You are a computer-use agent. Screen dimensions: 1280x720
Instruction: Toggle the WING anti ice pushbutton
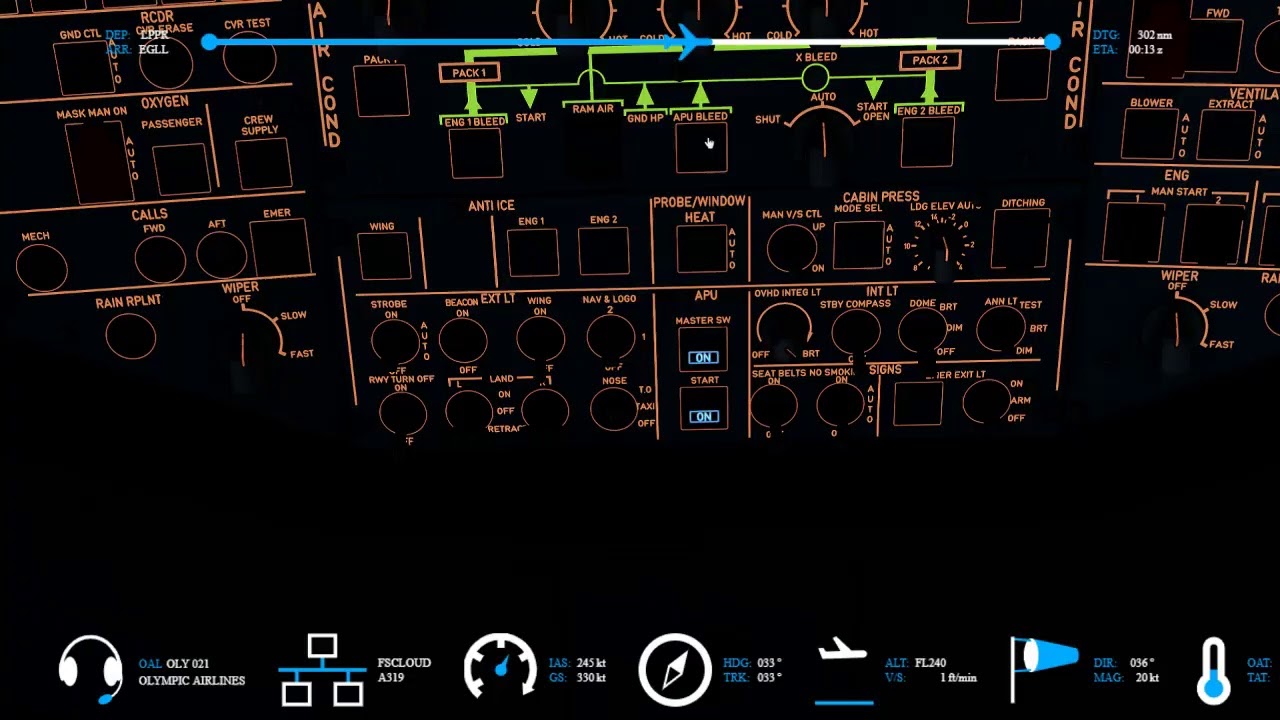[x=383, y=256]
